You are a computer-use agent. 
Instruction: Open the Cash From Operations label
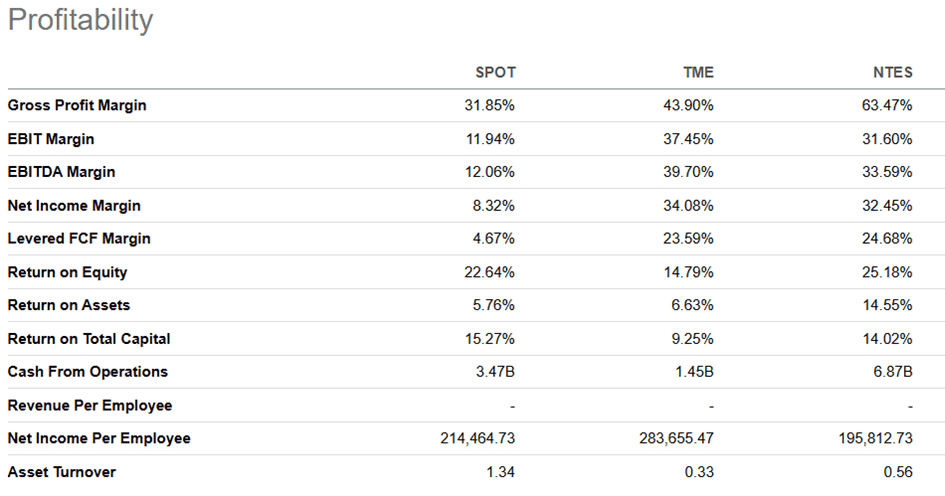coord(87,372)
